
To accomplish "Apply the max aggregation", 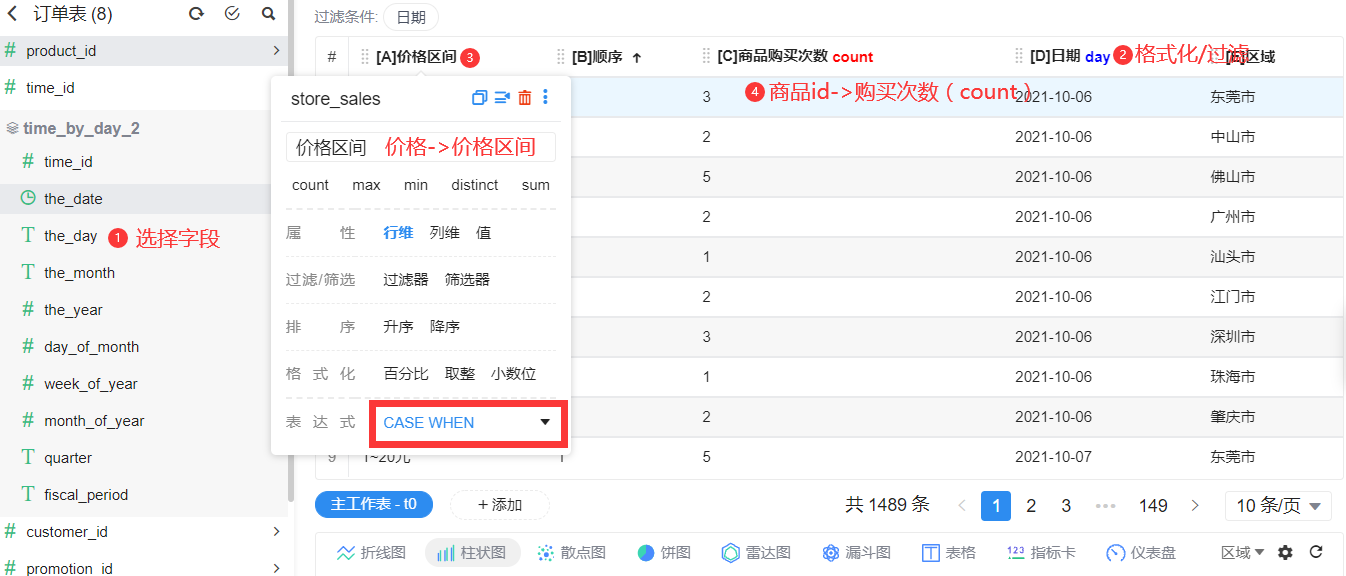I will [366, 185].
